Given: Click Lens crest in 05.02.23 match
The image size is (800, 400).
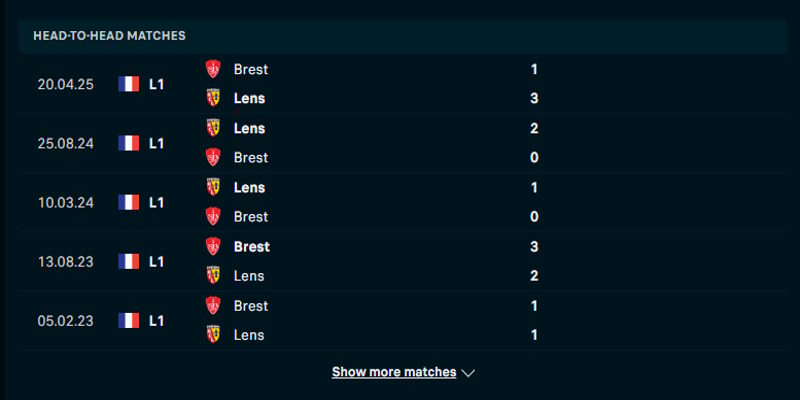Looking at the screenshot, I should (212, 334).
